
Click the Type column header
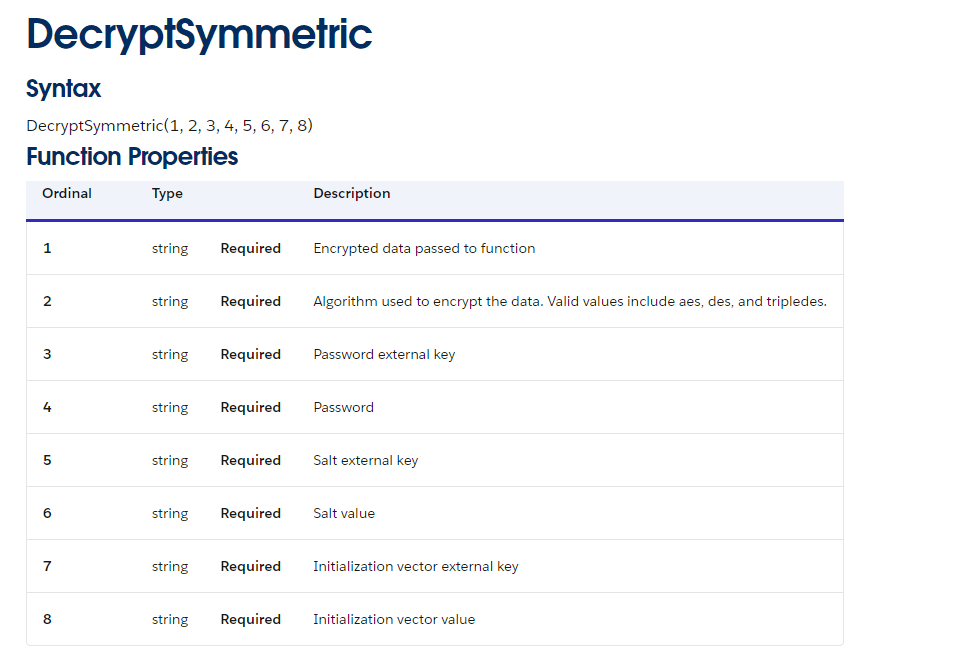(167, 194)
